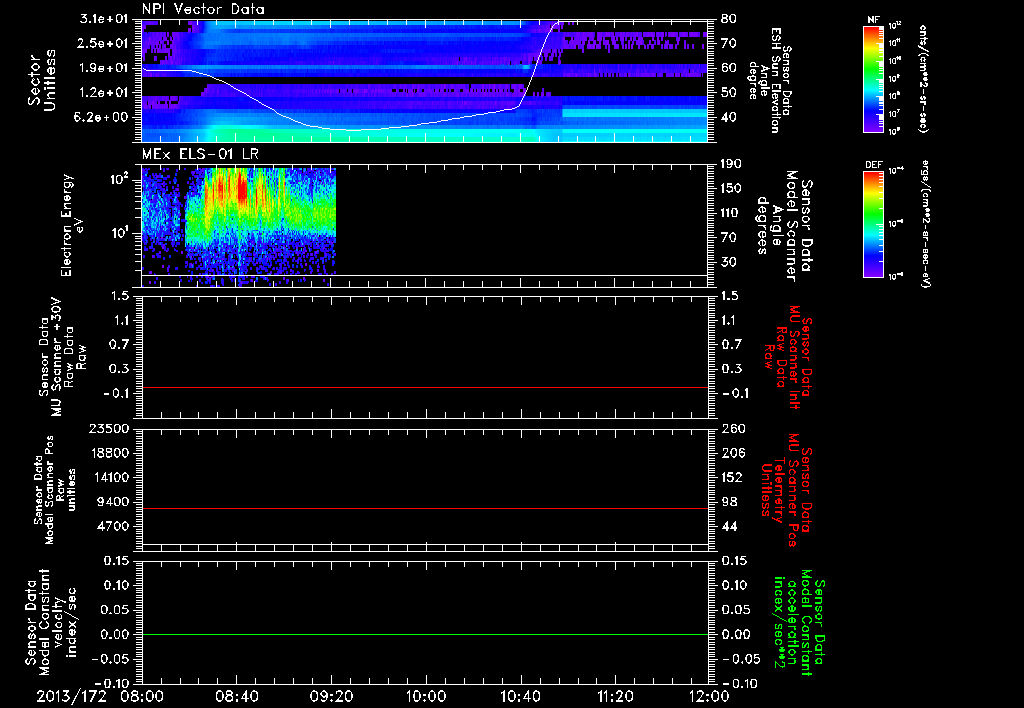The height and width of the screenshot is (708, 1024).
Task: Click the 14100 scanner position tick label
Action: tap(110, 477)
